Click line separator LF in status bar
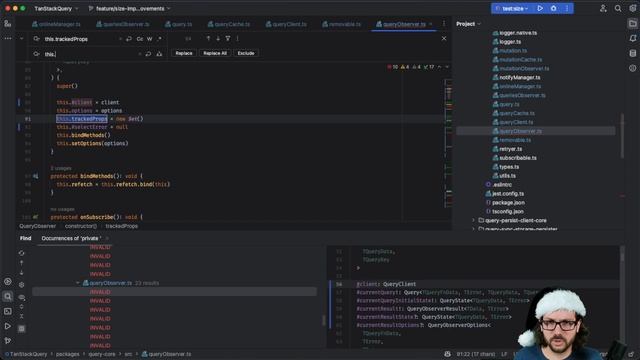The image size is (640, 360). click(x=504, y=354)
